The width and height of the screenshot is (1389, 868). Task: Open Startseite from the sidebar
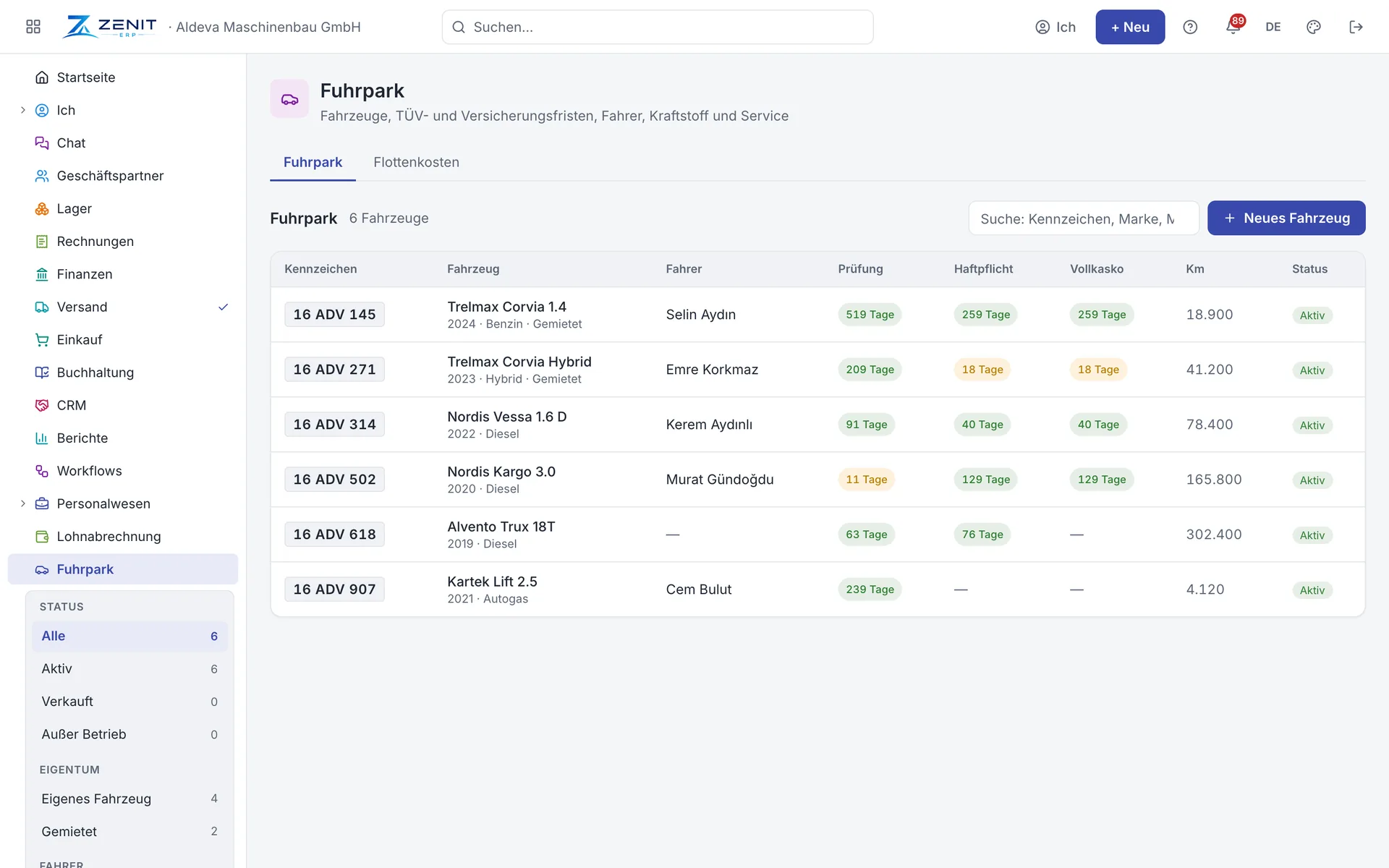coord(123,77)
